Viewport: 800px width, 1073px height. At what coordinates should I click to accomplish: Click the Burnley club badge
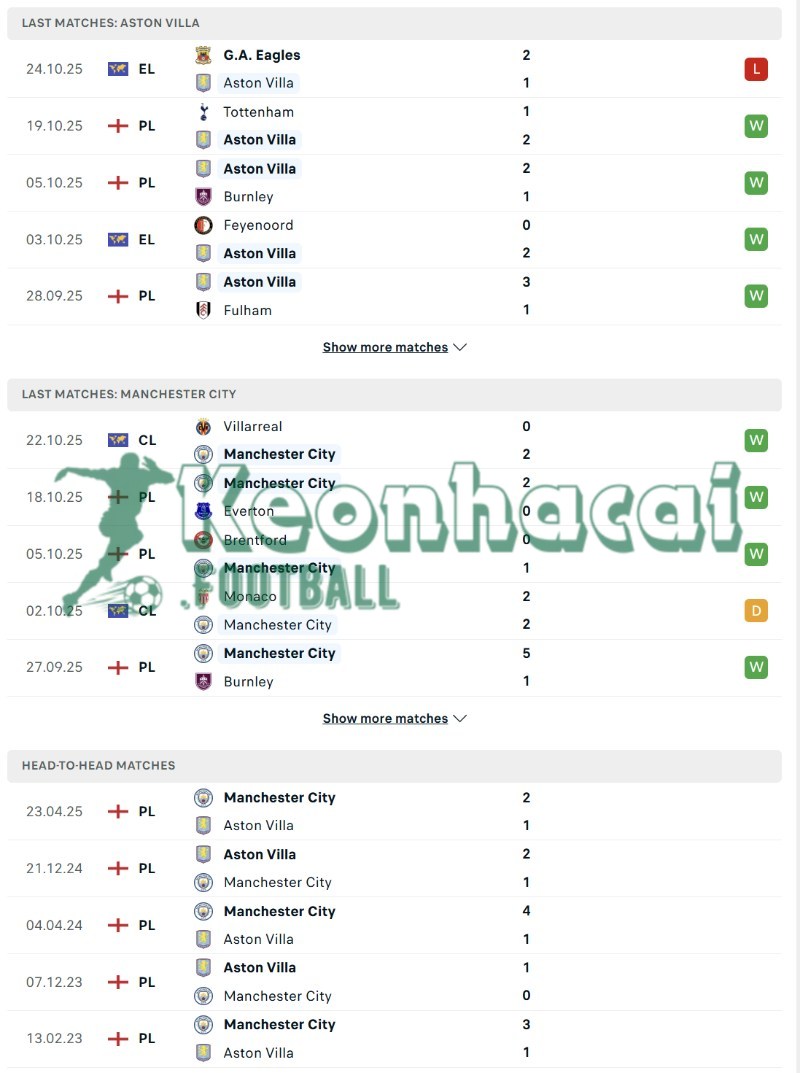(x=204, y=196)
